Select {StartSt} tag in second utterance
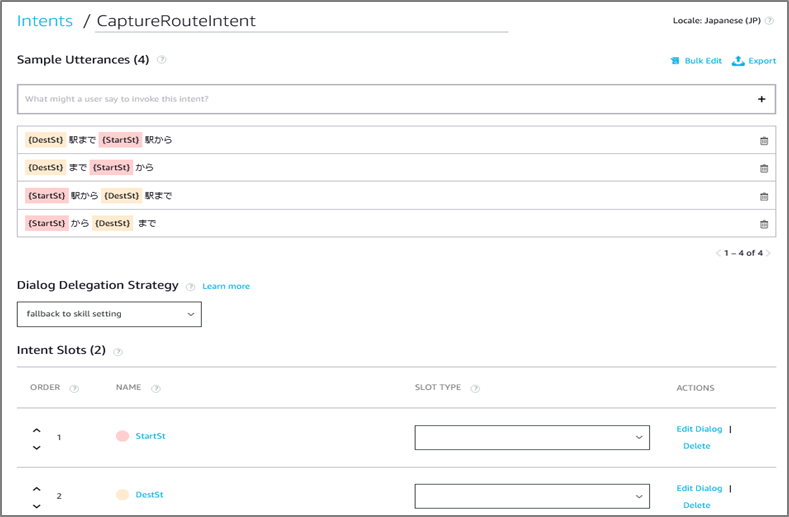789x517 pixels. 111,167
